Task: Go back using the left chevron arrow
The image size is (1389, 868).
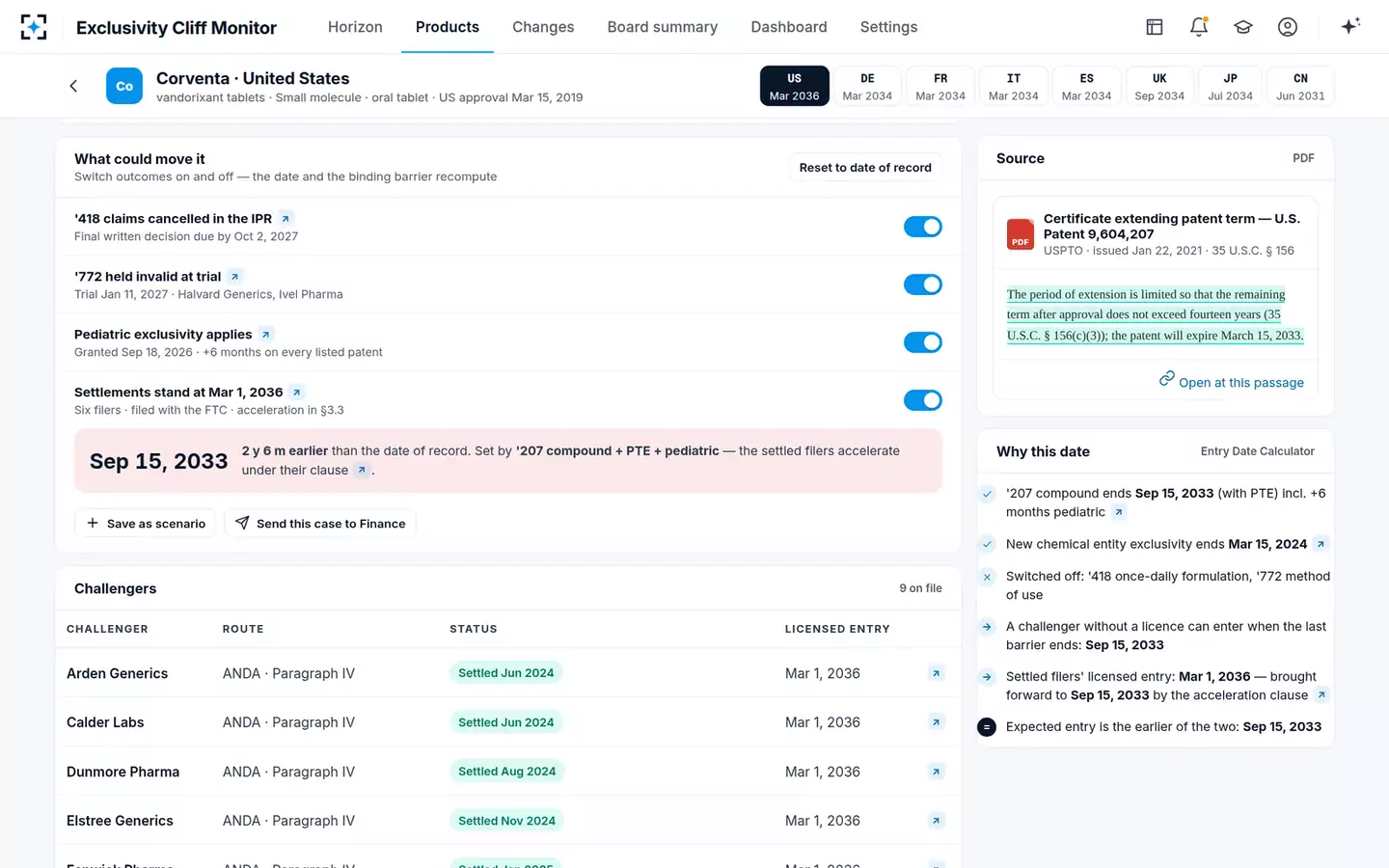Action: tap(73, 86)
